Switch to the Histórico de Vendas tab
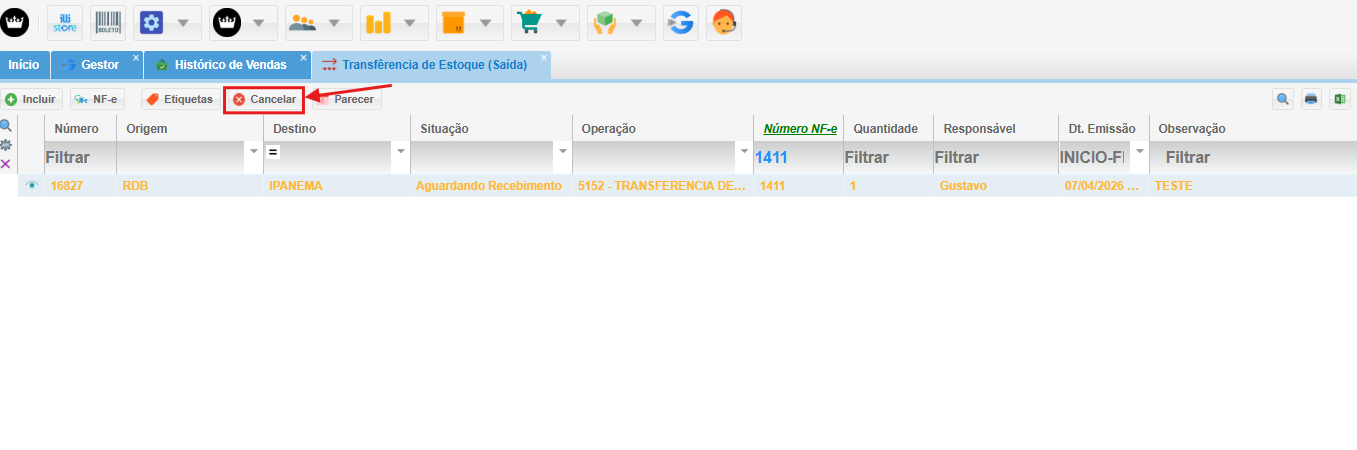 click(x=229, y=65)
